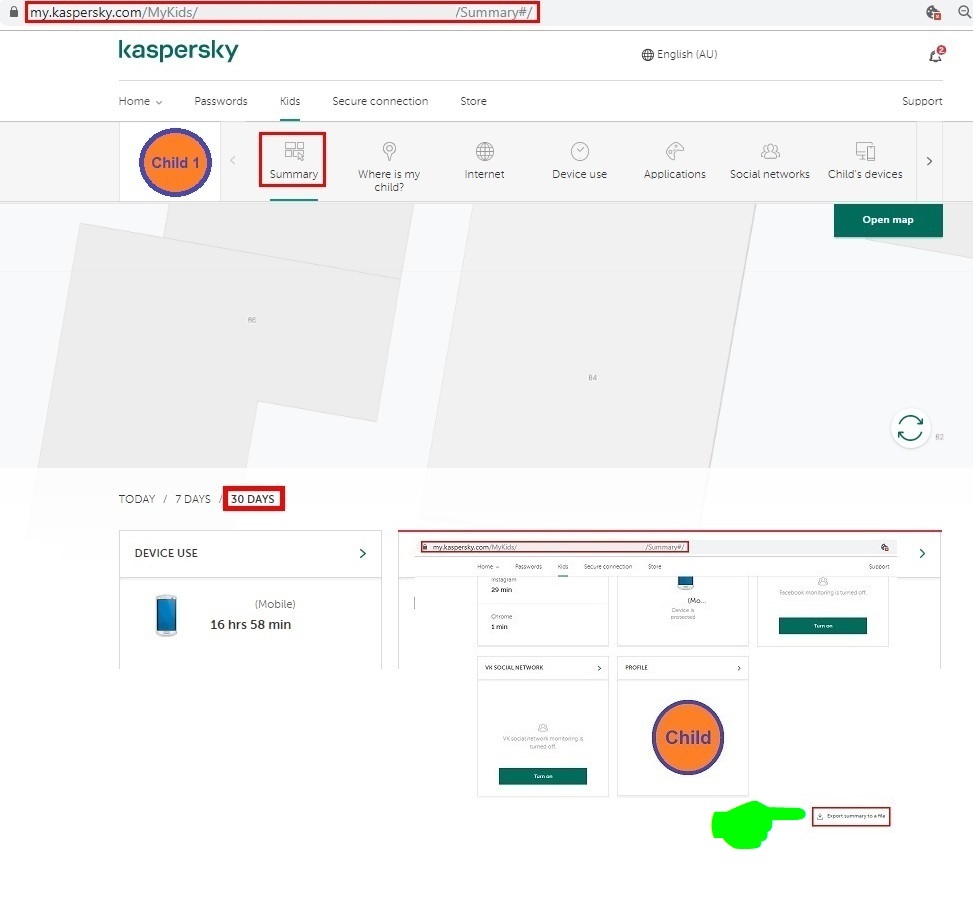Click the map refresh icon

tap(910, 428)
